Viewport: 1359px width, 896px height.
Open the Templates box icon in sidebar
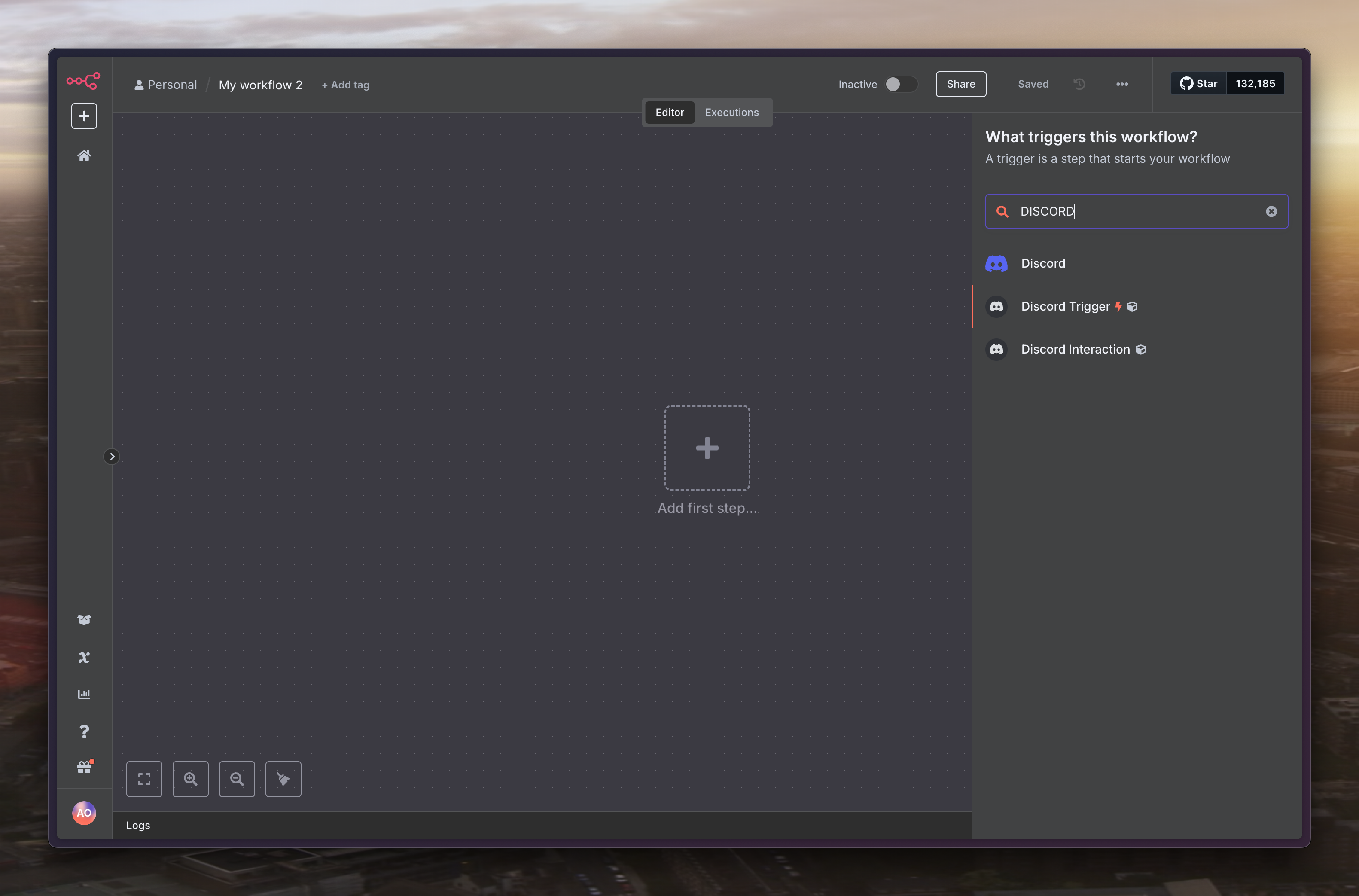pyautogui.click(x=84, y=619)
